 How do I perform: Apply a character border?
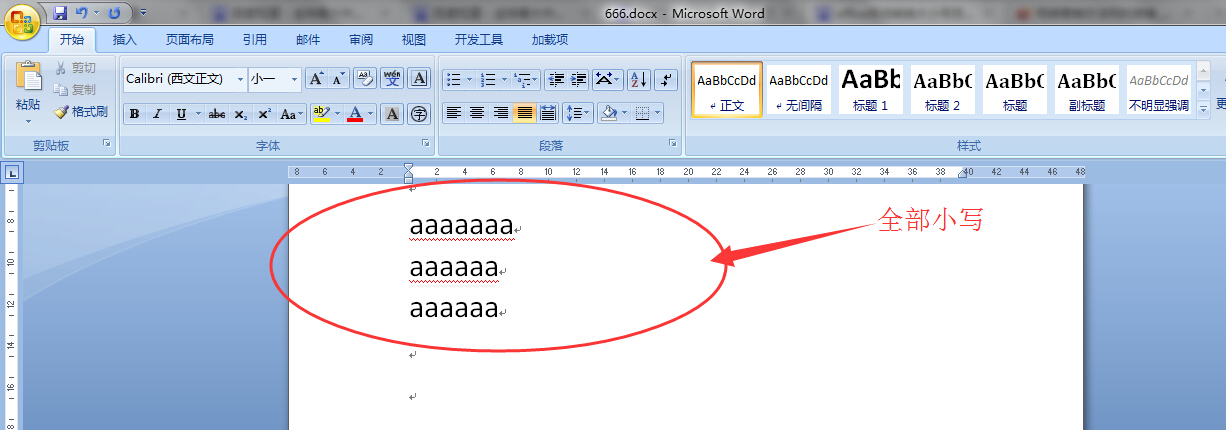[419, 79]
